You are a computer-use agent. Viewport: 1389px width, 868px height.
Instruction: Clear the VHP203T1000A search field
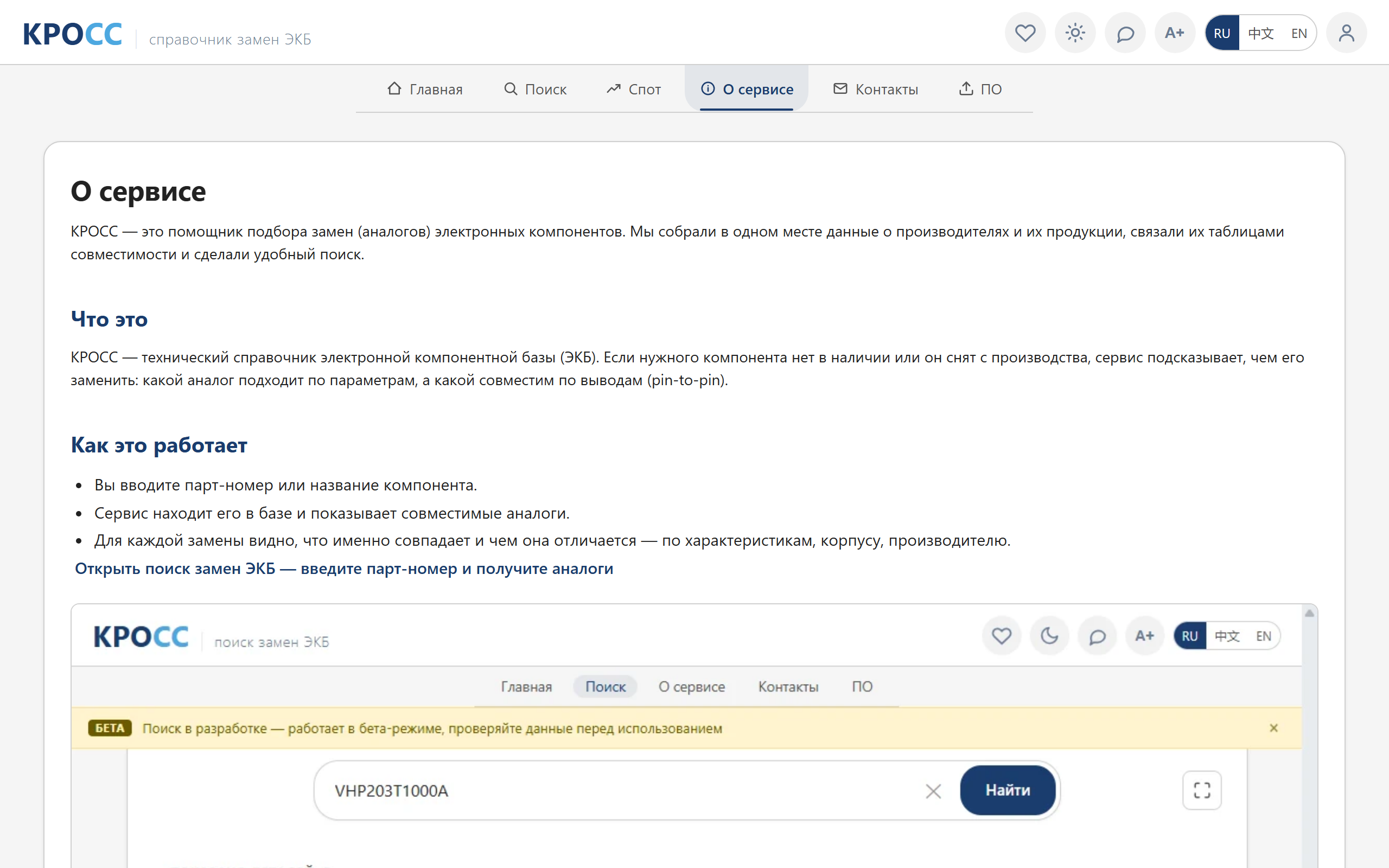933,791
